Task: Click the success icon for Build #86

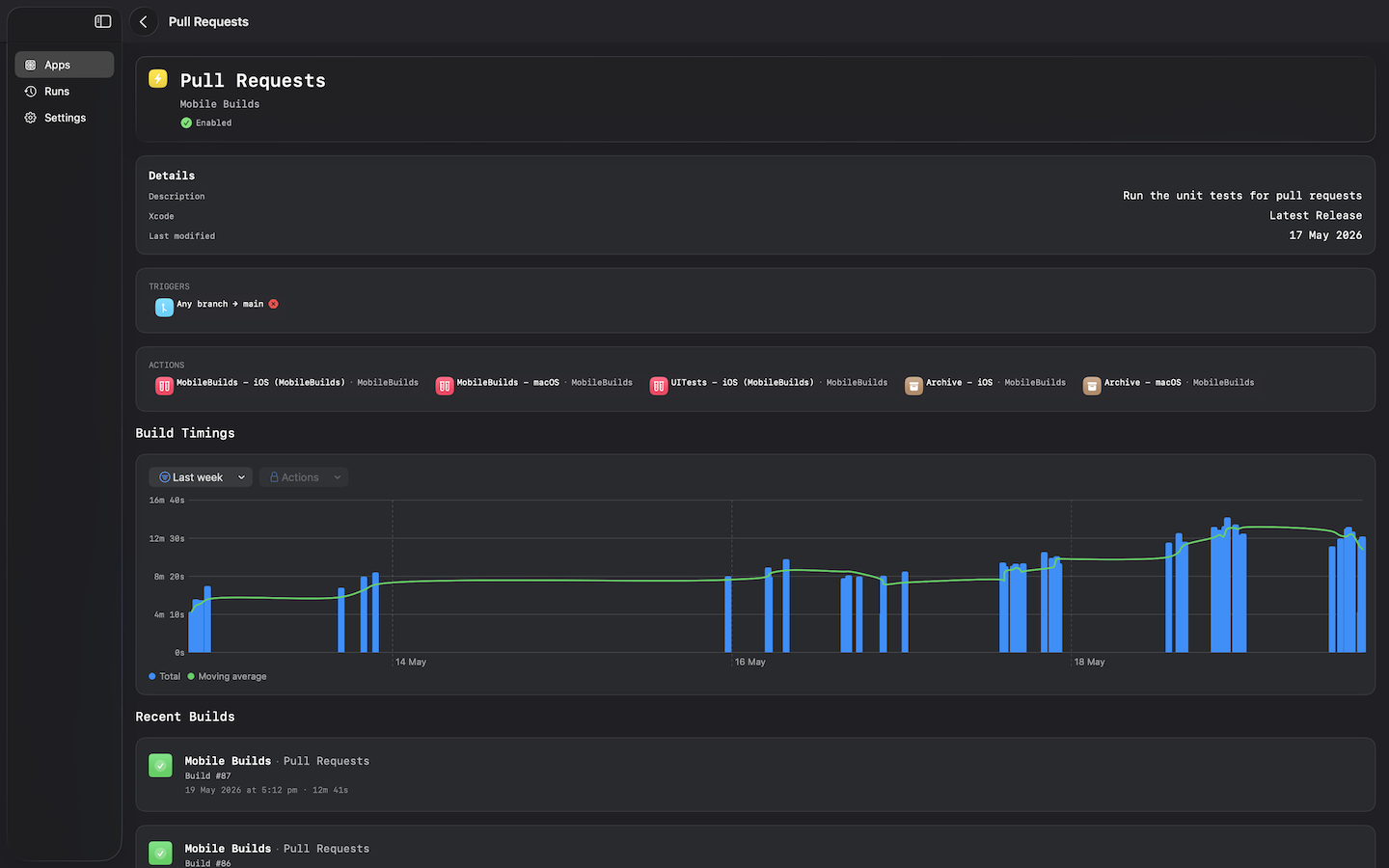Action: pyautogui.click(x=160, y=854)
